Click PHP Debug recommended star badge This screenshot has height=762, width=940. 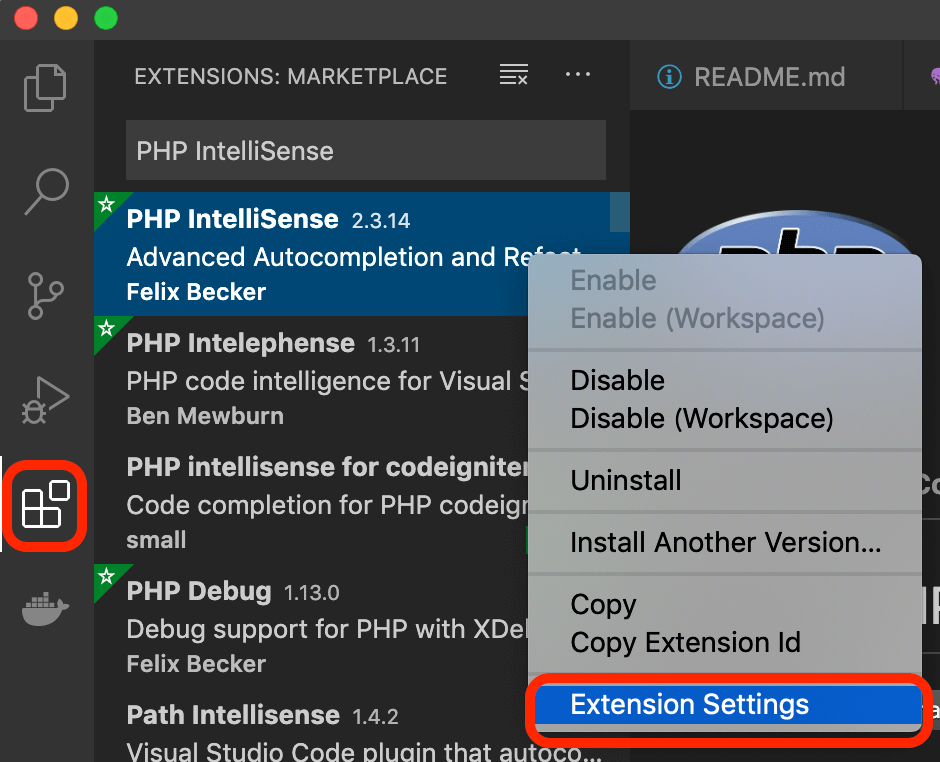point(107,576)
